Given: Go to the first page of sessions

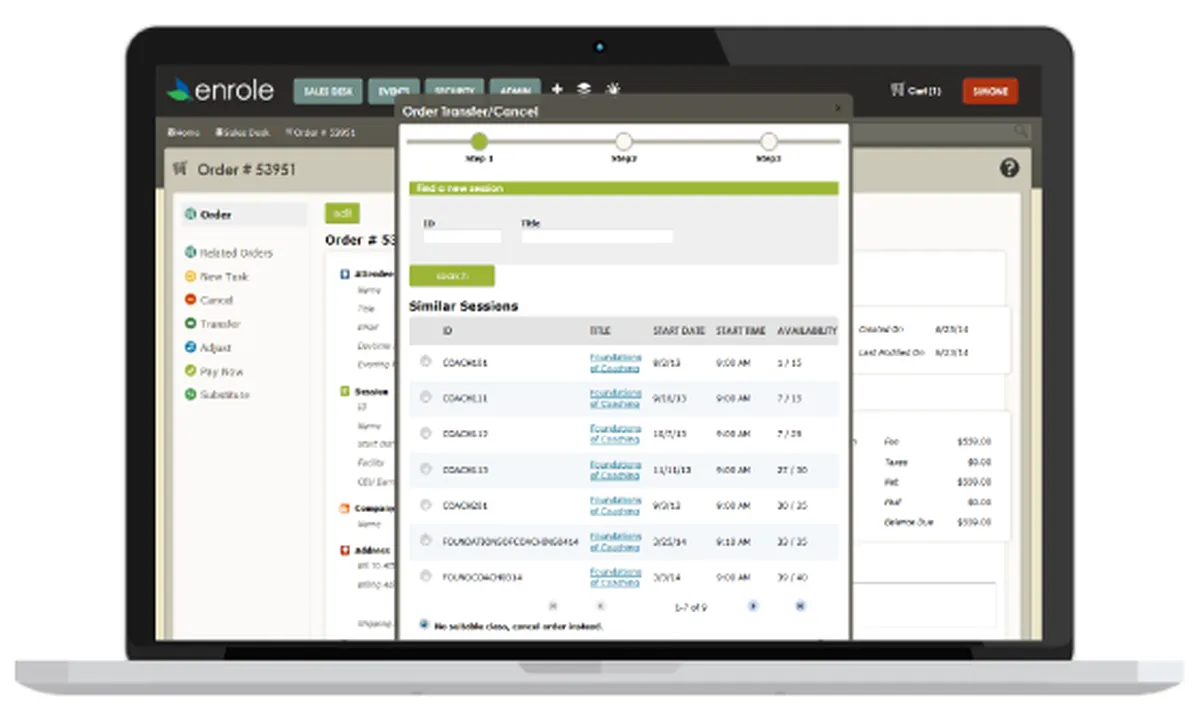Looking at the screenshot, I should tap(552, 606).
